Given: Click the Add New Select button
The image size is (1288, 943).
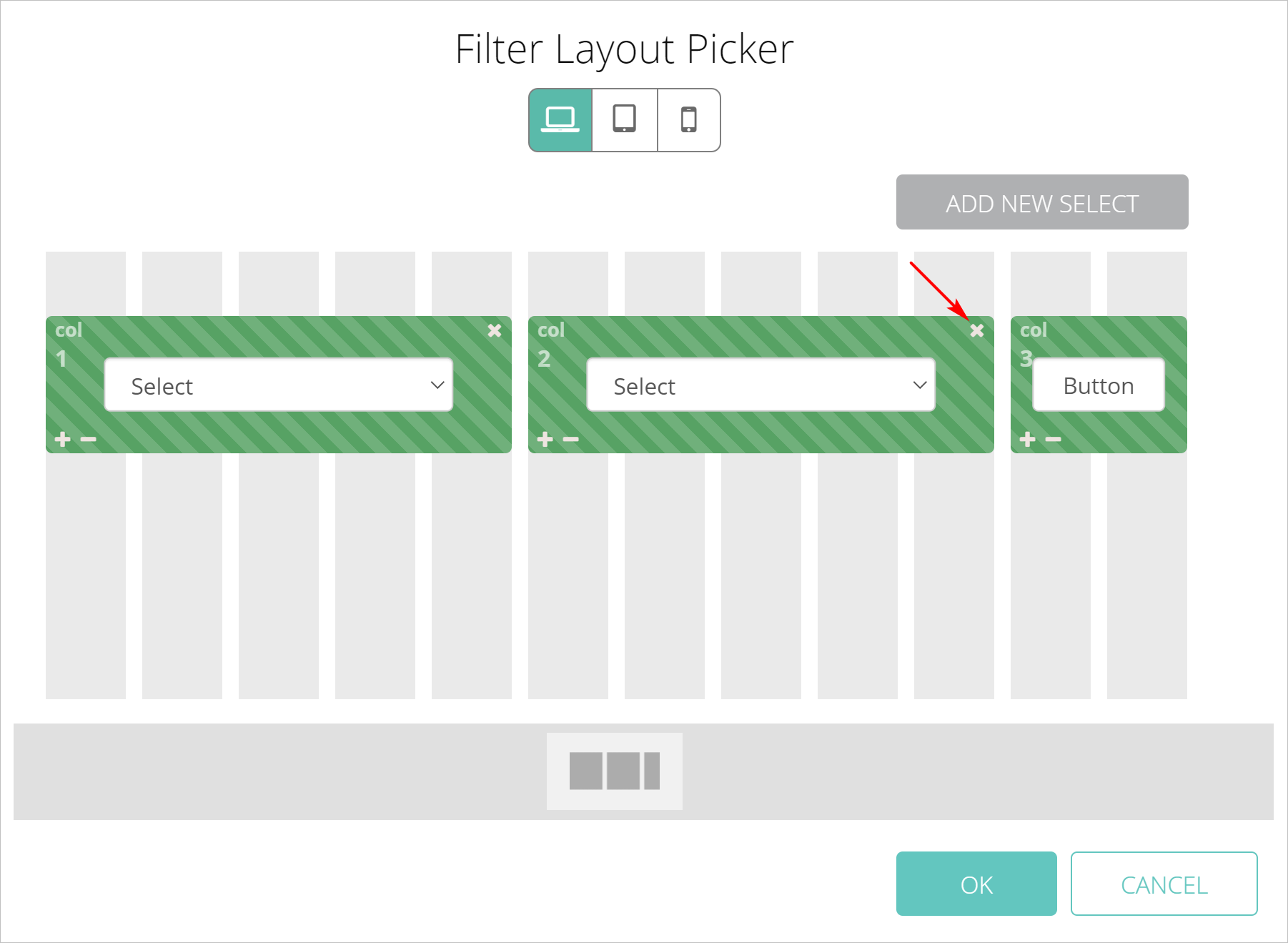Looking at the screenshot, I should coord(1041,202).
